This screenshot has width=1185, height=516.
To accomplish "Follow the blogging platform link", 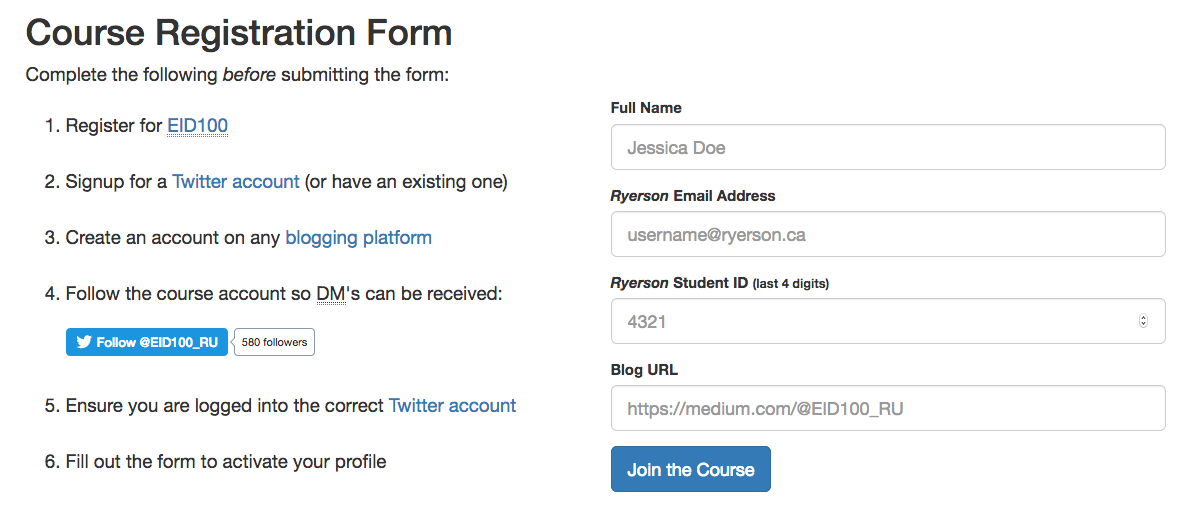I will (358, 238).
